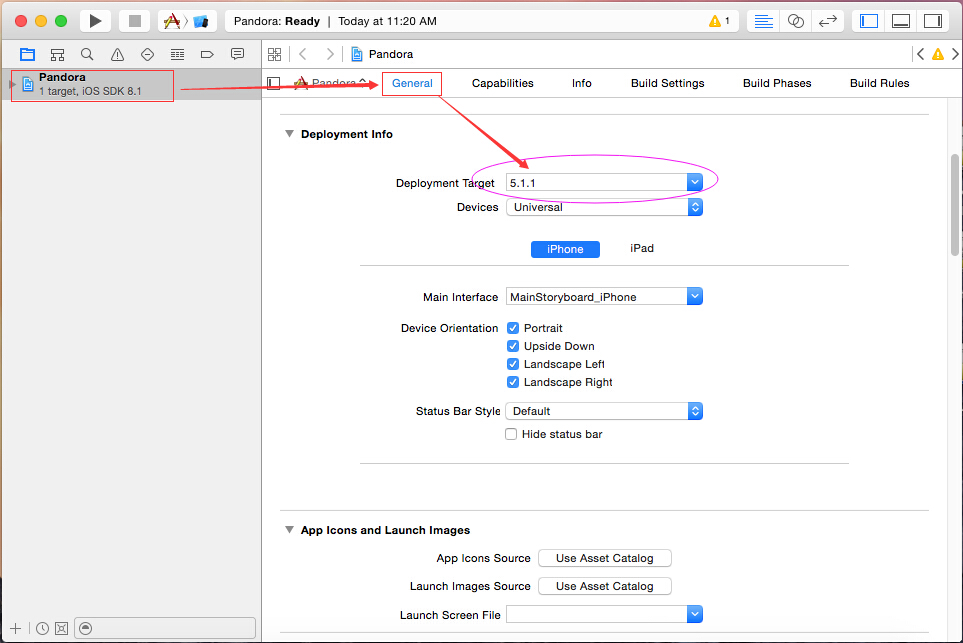The width and height of the screenshot is (963, 643).
Task: Select the run destination device icon
Action: tap(201, 21)
